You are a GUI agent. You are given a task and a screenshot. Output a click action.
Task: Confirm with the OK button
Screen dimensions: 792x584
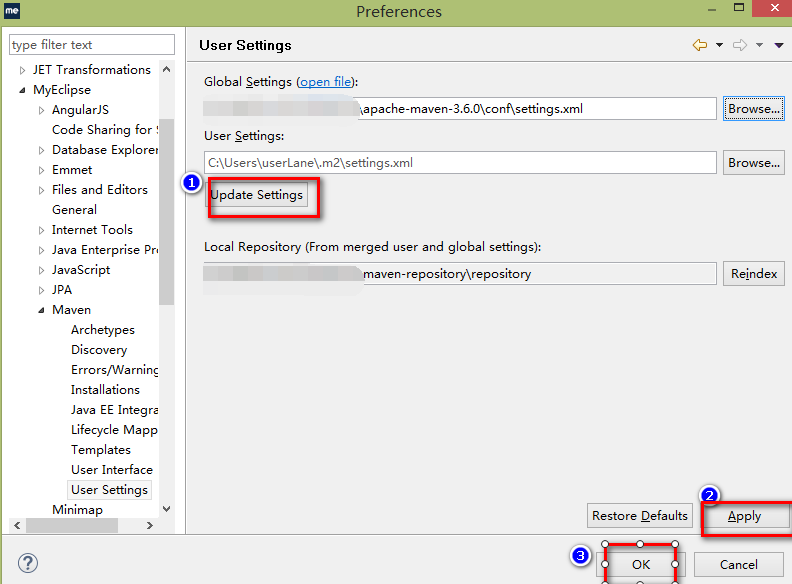640,564
